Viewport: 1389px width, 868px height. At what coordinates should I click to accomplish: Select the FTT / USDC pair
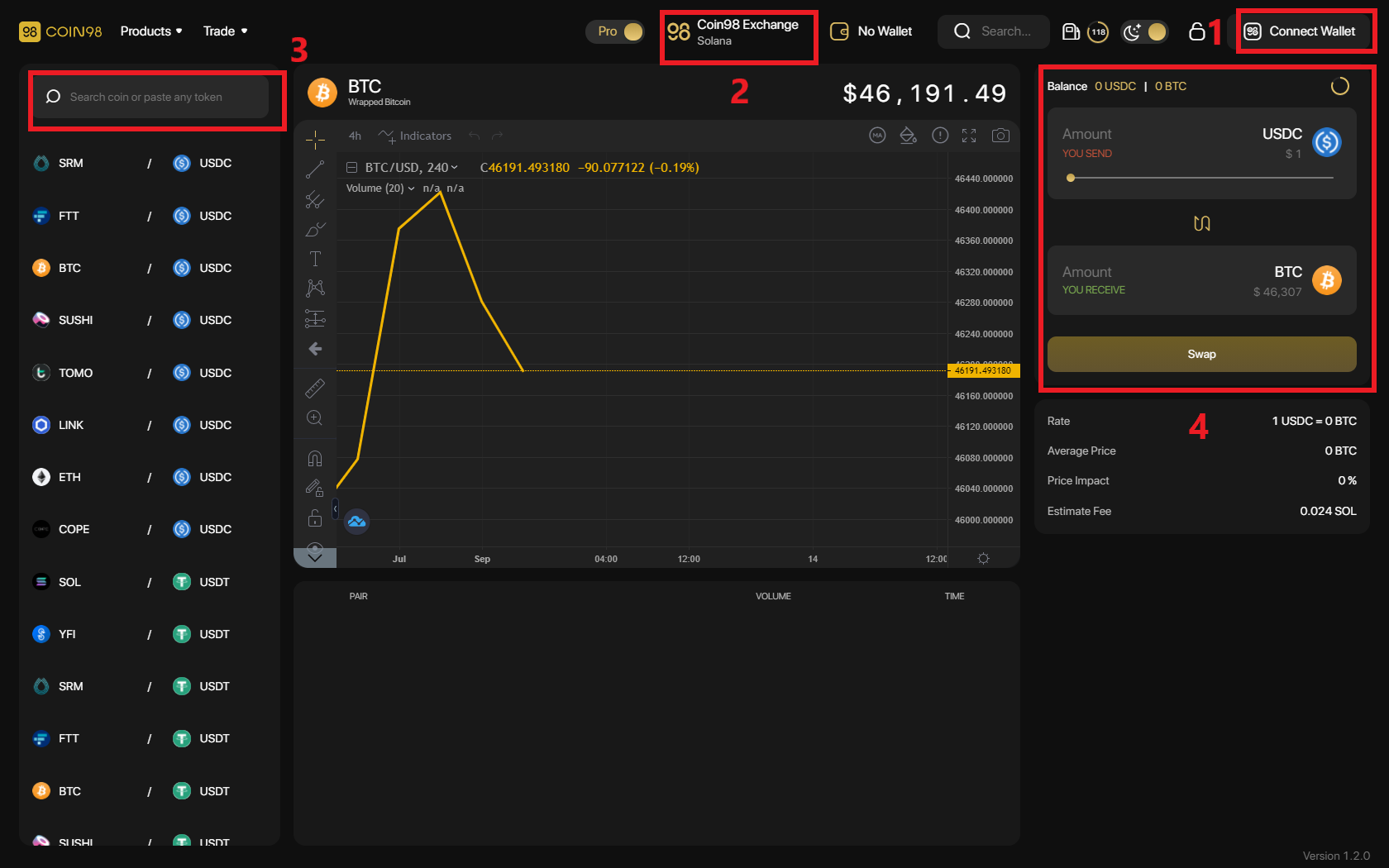click(x=149, y=216)
